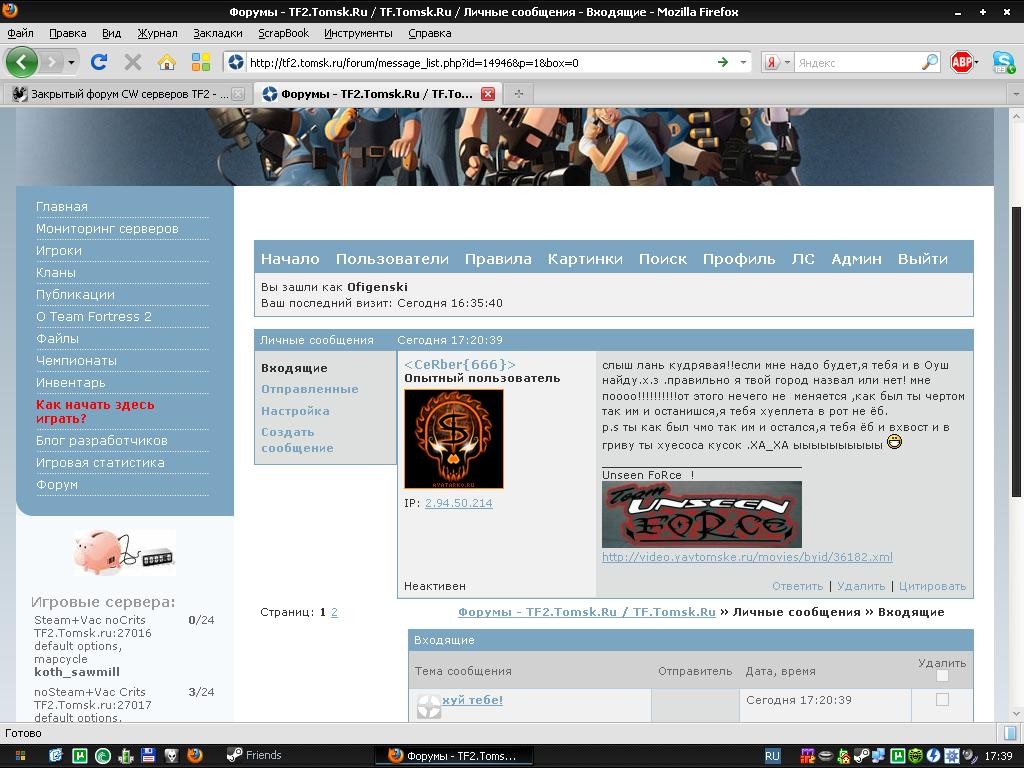This screenshot has width=1024, height=768.
Task: Close the Закрытый форум CW серверов tab
Action: (x=238, y=94)
